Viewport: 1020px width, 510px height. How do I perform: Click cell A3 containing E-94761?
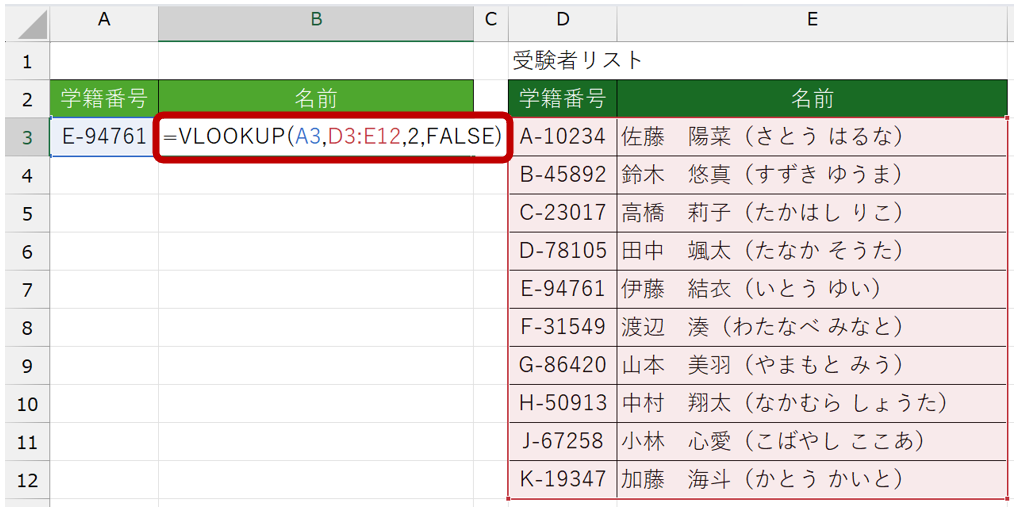pos(104,137)
